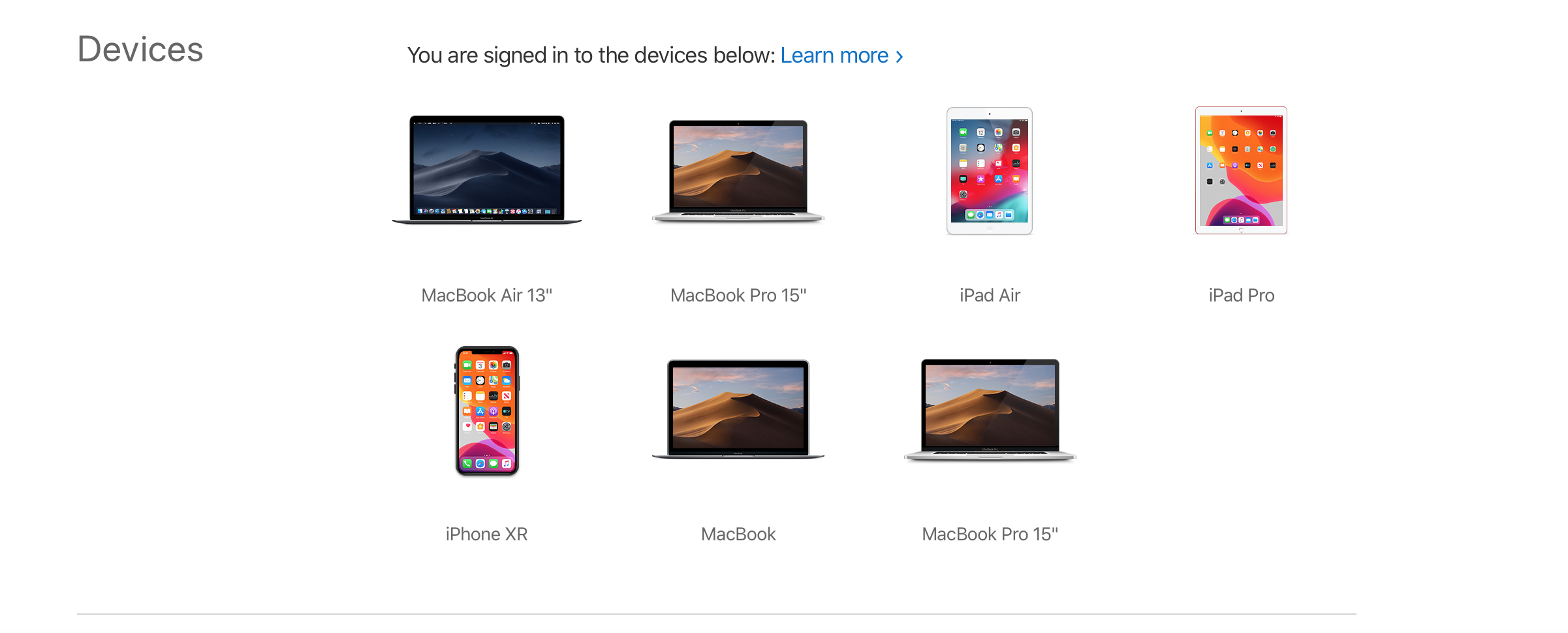The width and height of the screenshot is (1568, 633).
Task: Click the Devices section heading
Action: tap(140, 50)
